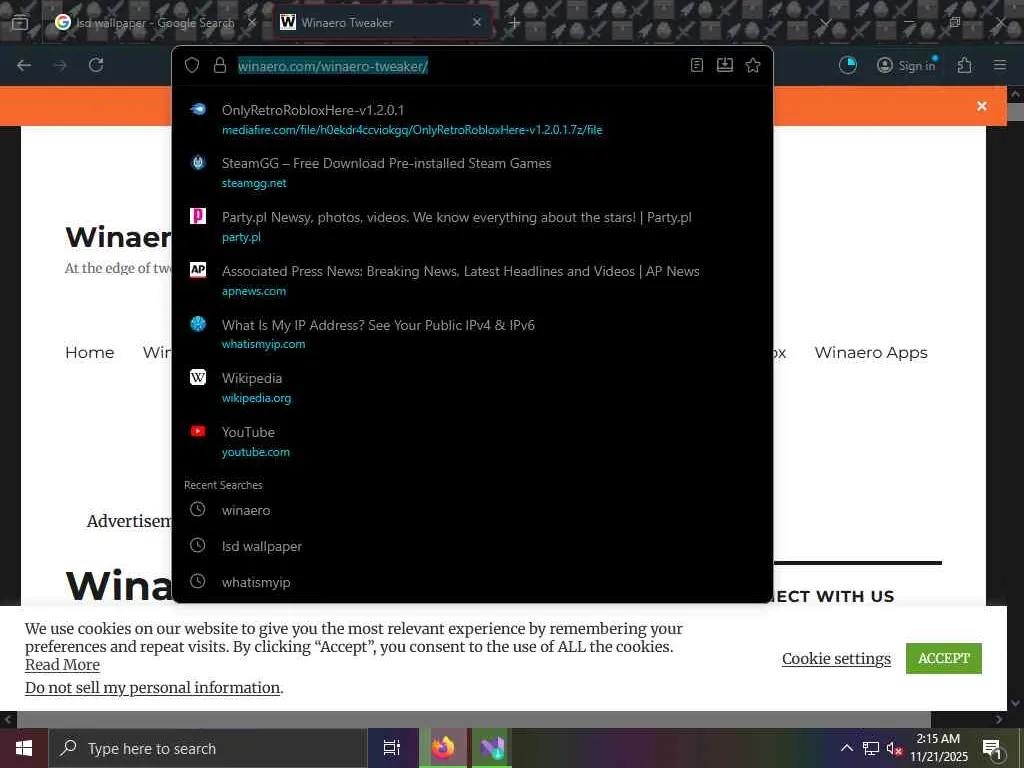Open the hamburger application menu
Screen dimensions: 1024x768
1000,65
